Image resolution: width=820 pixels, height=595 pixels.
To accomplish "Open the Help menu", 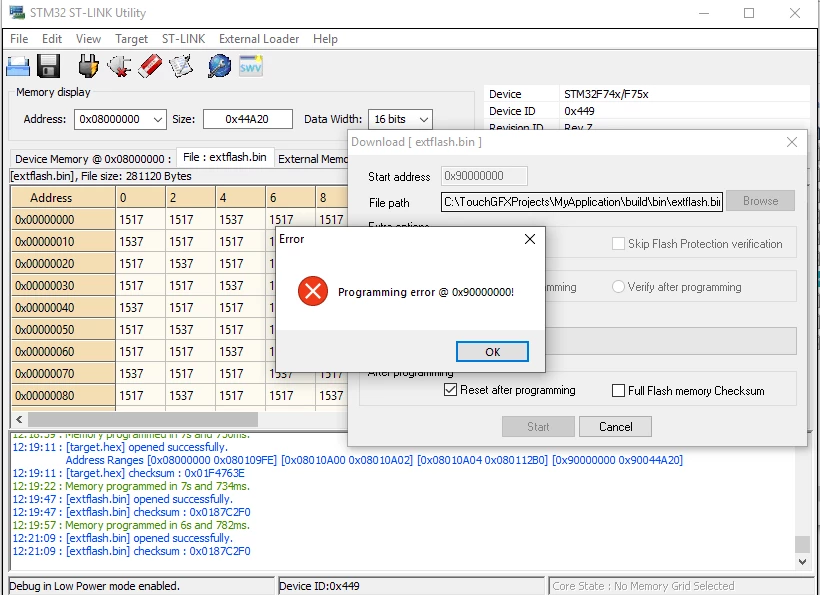I will click(x=325, y=39).
